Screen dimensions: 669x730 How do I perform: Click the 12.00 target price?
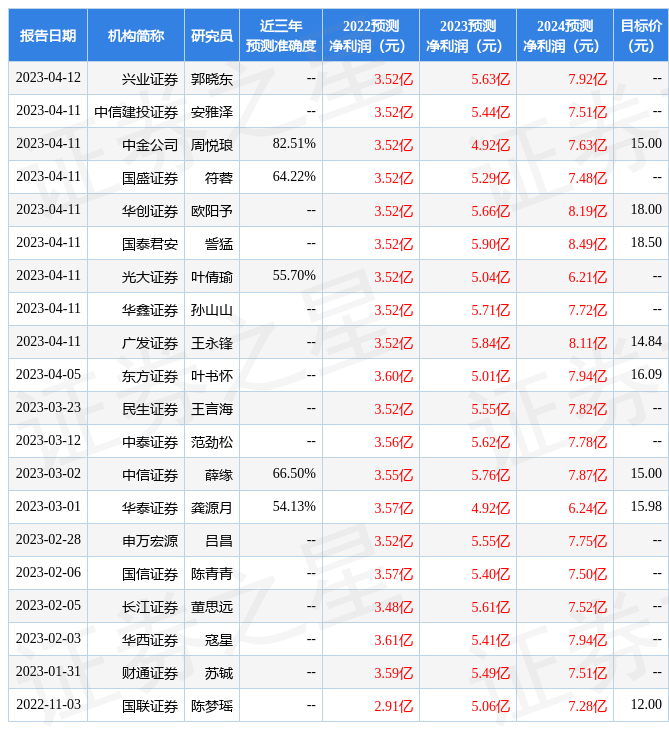[x=646, y=704]
